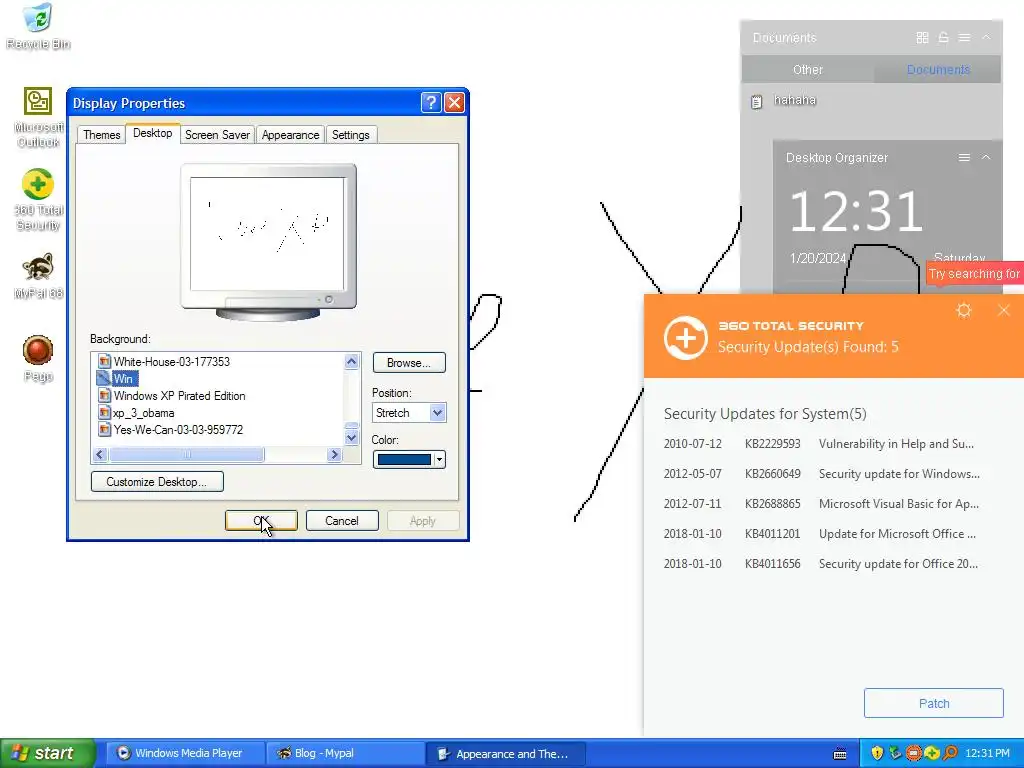Click Browse to choose a background

[409, 362]
